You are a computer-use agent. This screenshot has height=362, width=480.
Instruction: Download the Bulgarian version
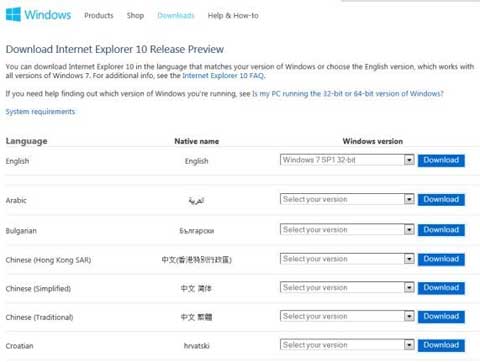pos(441,230)
